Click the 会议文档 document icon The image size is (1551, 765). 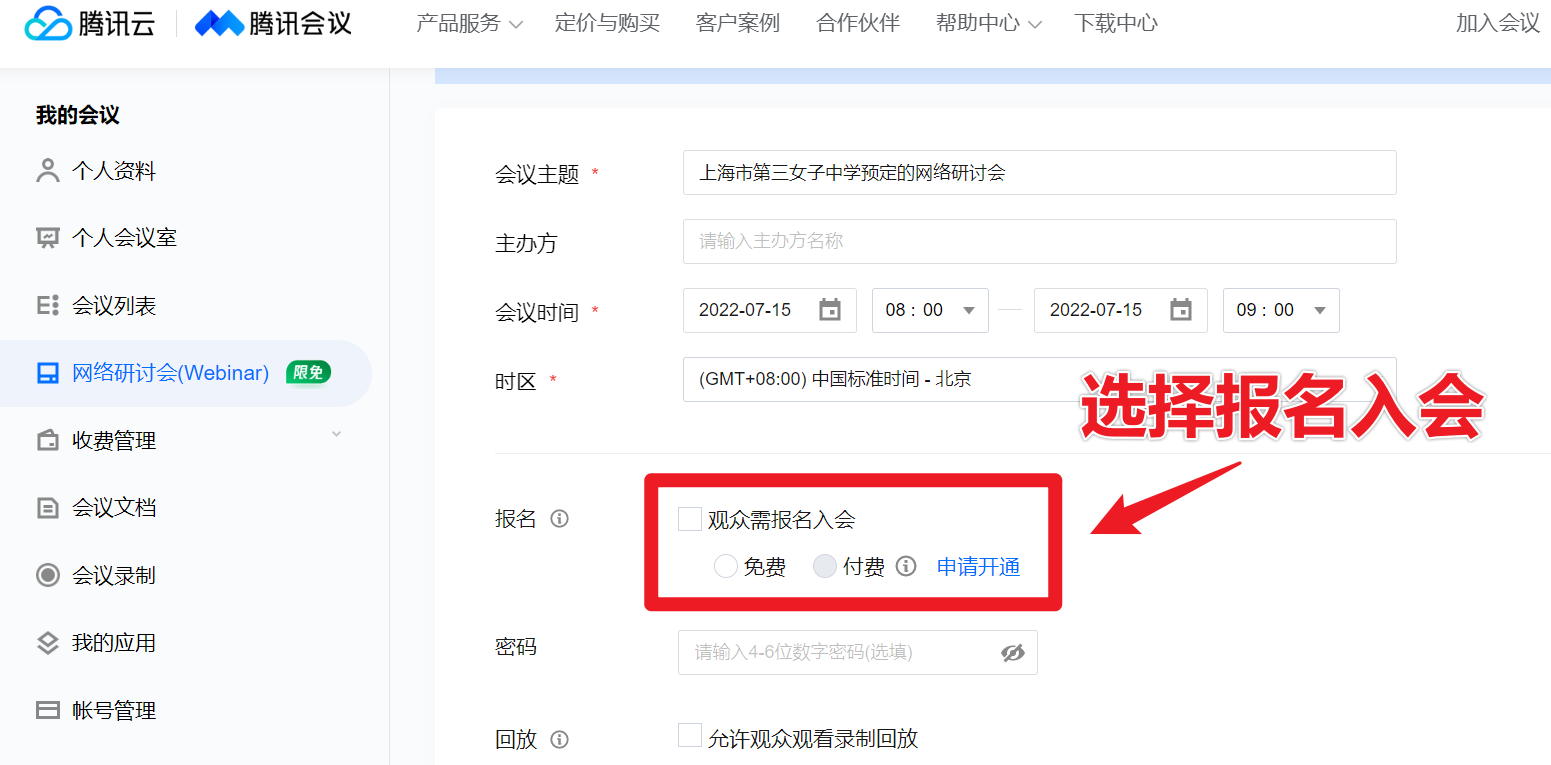click(47, 508)
